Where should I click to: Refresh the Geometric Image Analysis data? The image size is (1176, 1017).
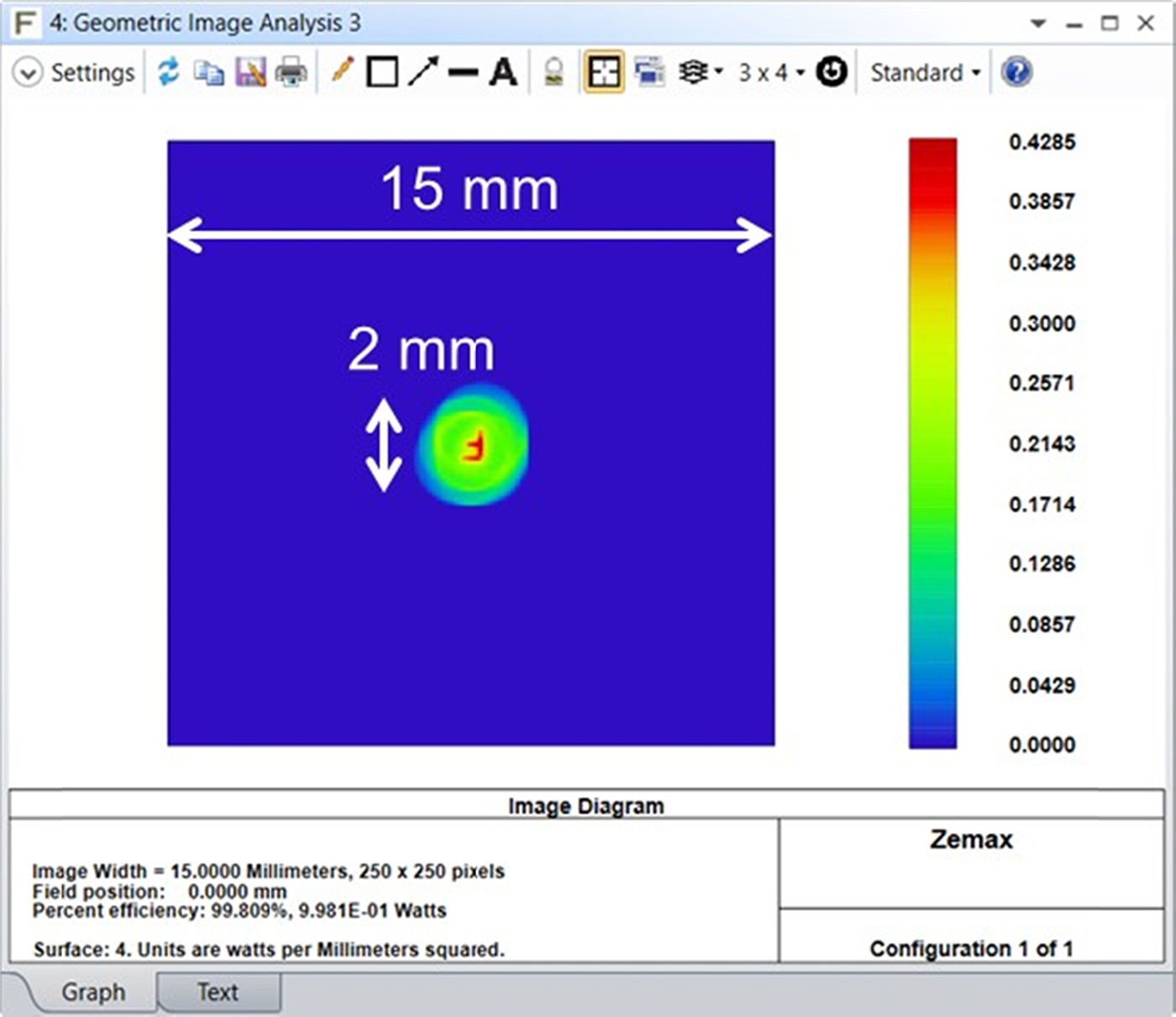pos(168,72)
